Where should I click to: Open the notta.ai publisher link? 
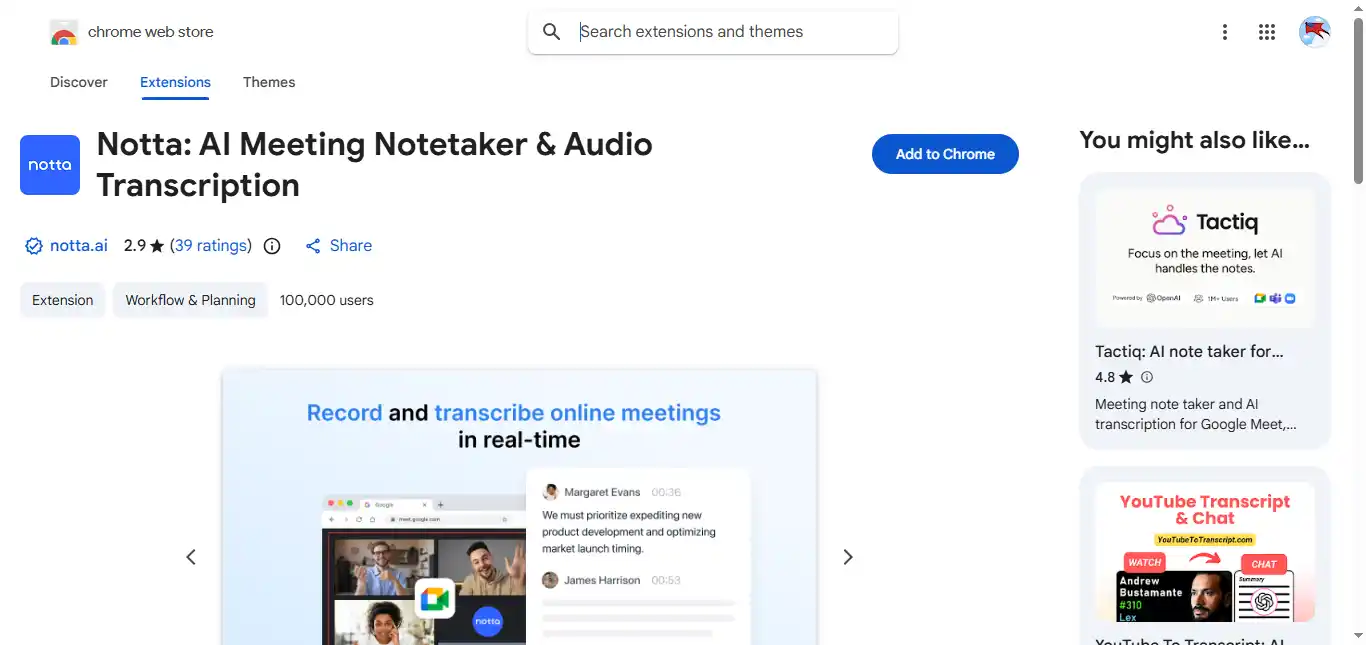[78, 246]
